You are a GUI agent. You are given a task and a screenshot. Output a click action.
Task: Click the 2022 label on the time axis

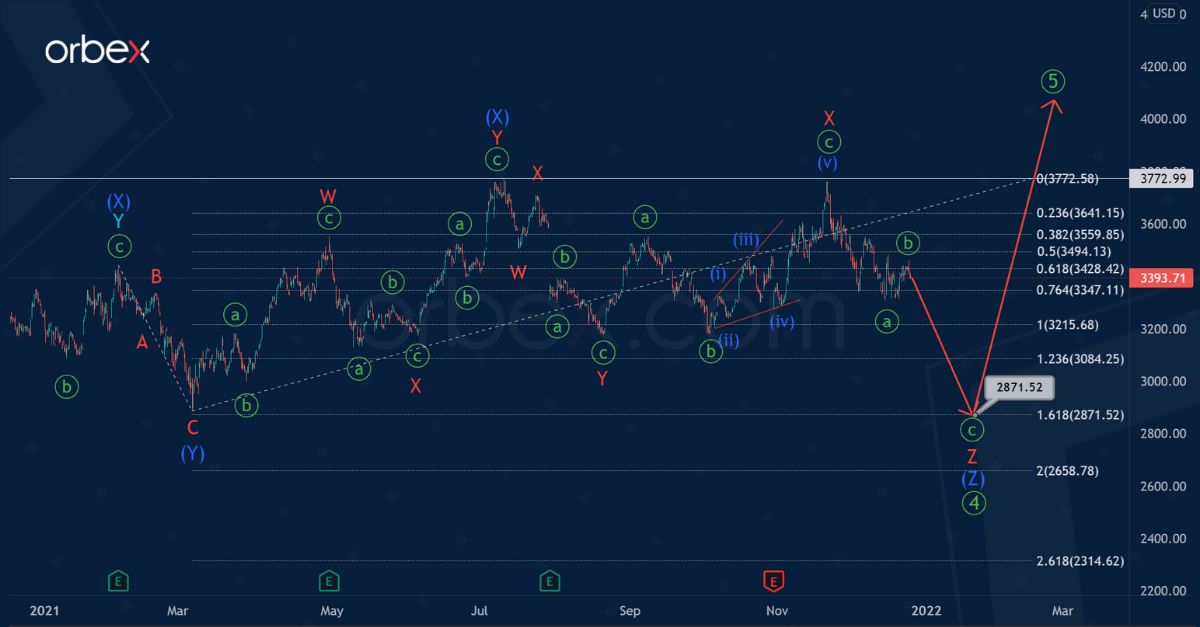click(x=926, y=610)
